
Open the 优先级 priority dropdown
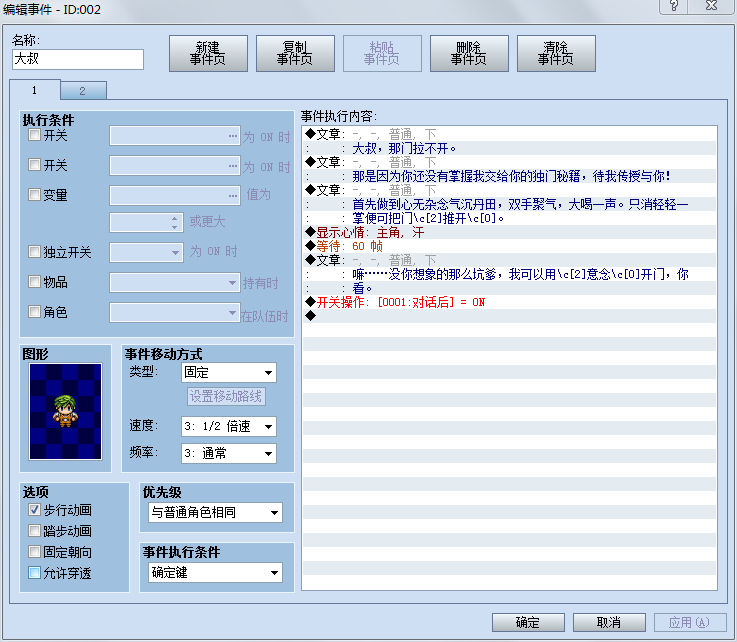[216, 512]
